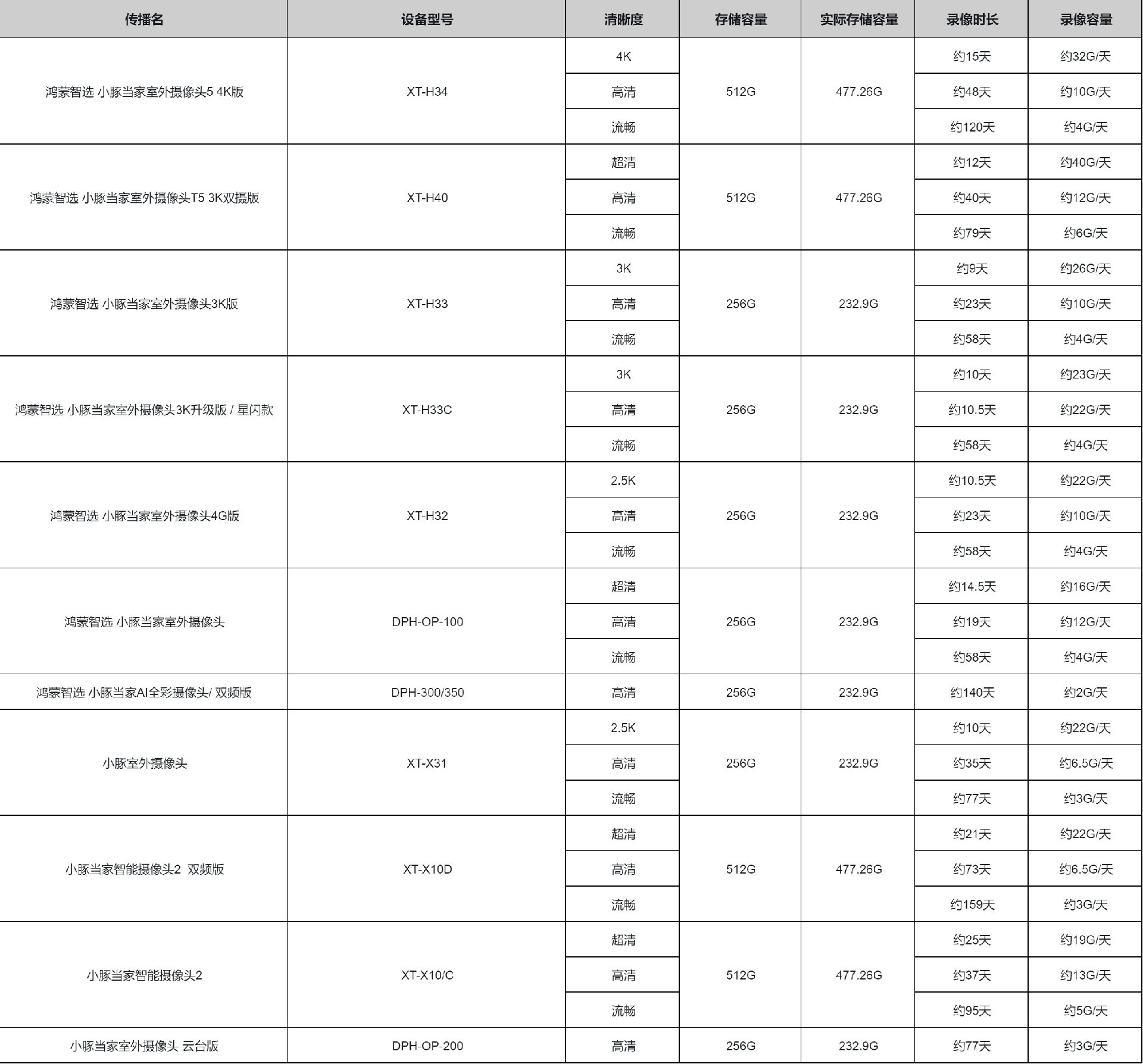Click the 约140天 recording duration cell
The width and height of the screenshot is (1143, 1064).
[972, 692]
